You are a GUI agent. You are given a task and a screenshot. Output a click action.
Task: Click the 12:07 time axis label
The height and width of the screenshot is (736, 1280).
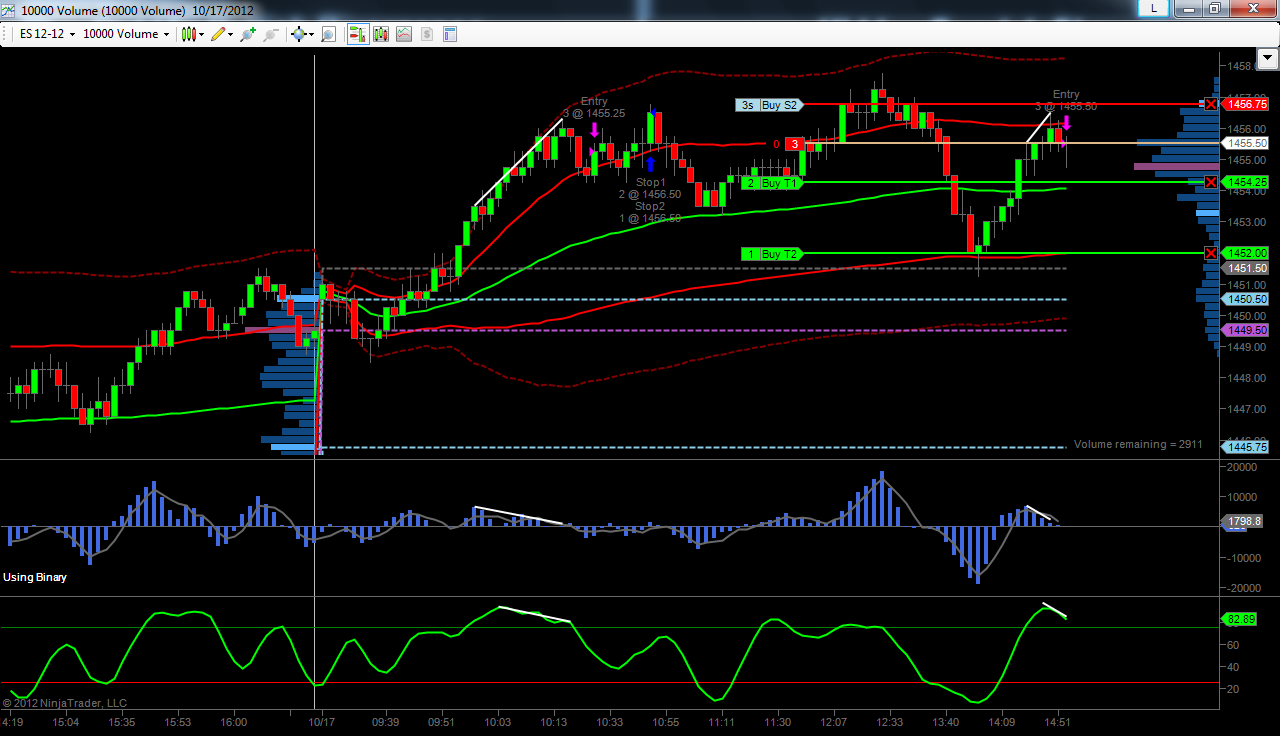[x=833, y=722]
